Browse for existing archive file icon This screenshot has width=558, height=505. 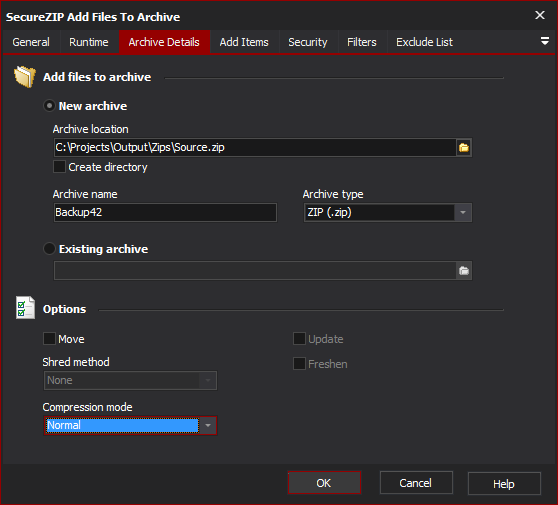464,271
